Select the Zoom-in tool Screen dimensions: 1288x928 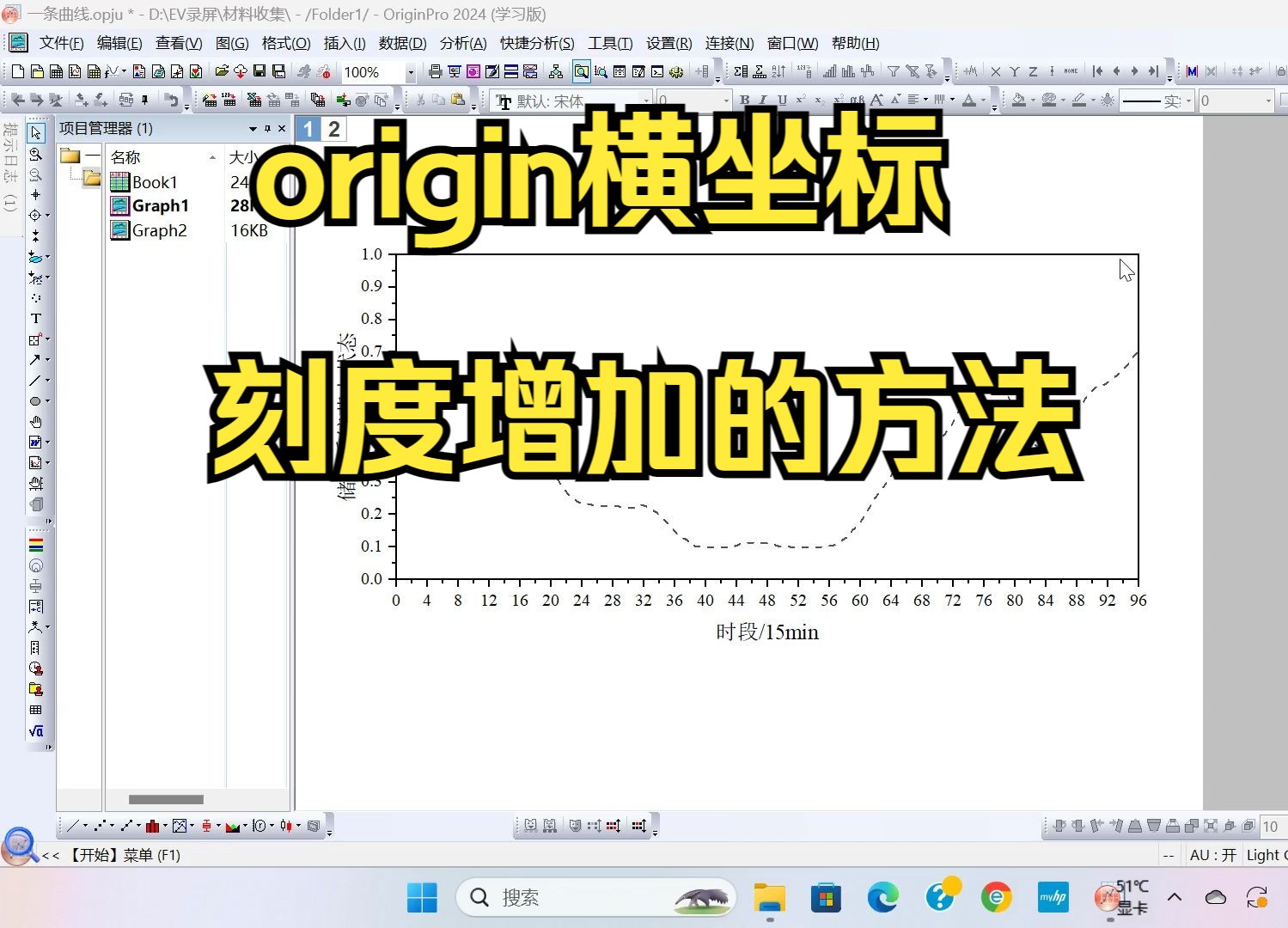pyautogui.click(x=35, y=154)
